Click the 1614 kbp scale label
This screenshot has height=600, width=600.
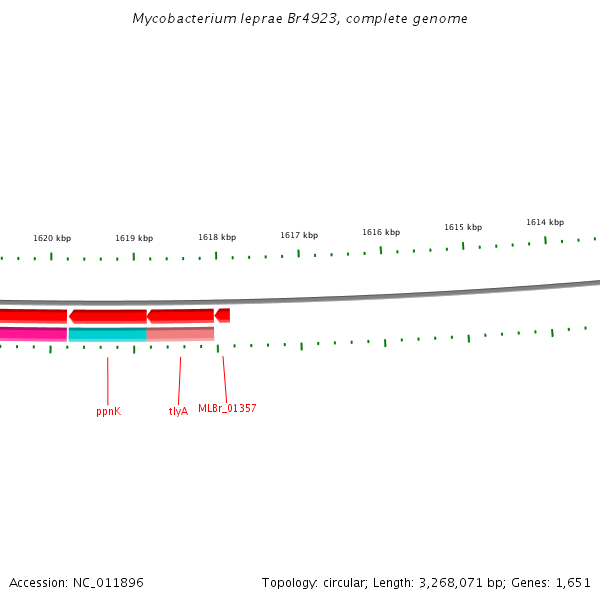(545, 222)
